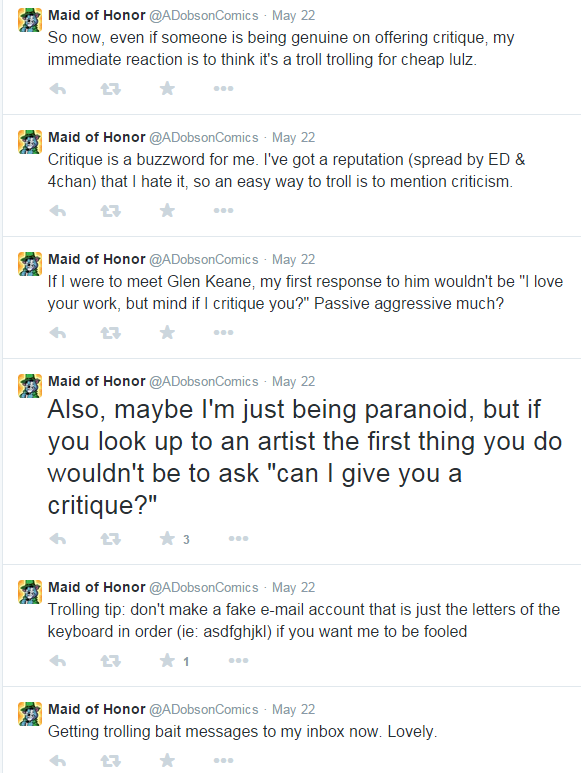Retweet the 'Critique is a buzzword' tweet

[x=110, y=211]
